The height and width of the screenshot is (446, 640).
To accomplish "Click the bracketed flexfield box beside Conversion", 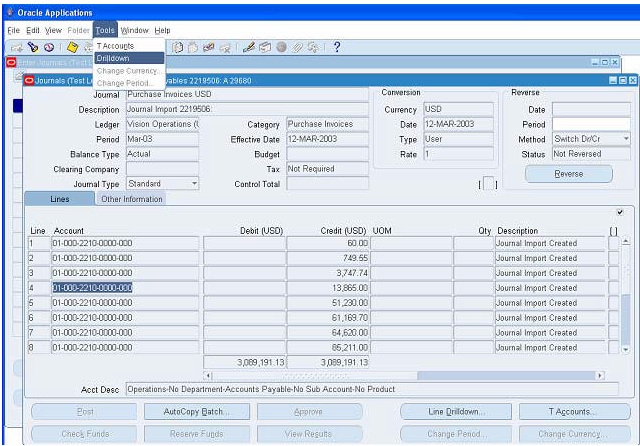I will point(488,184).
